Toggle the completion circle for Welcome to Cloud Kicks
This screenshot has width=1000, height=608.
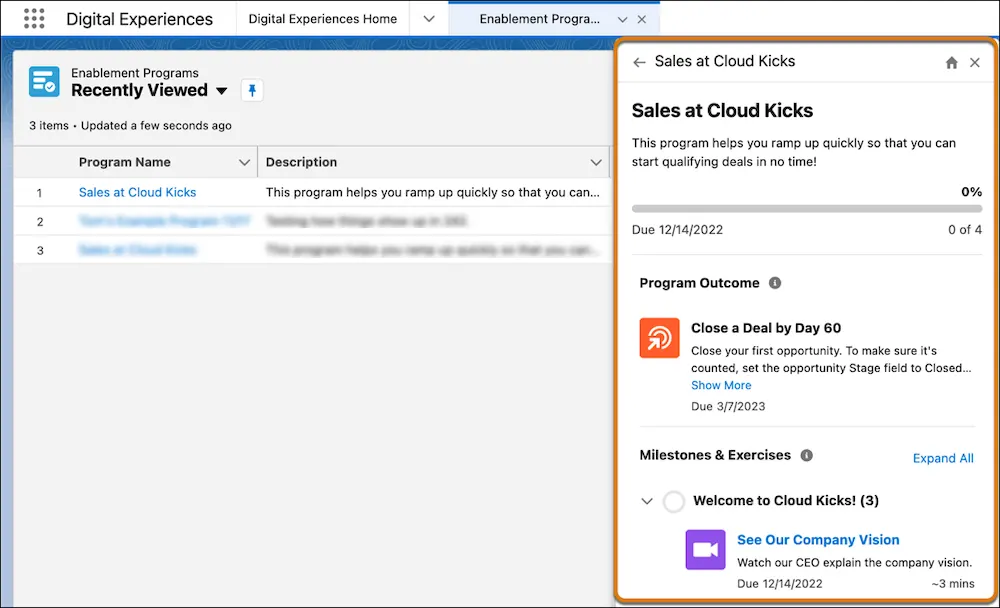(x=674, y=501)
